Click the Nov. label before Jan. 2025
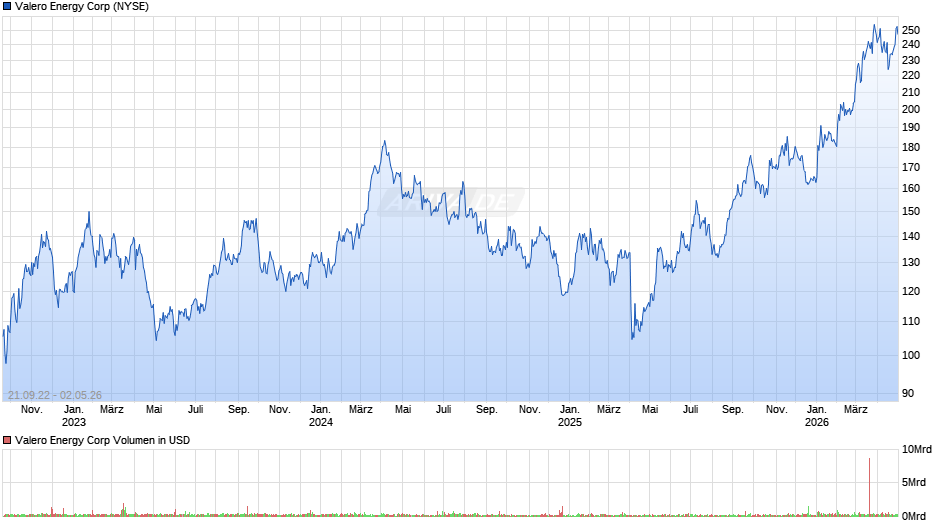 click(529, 410)
